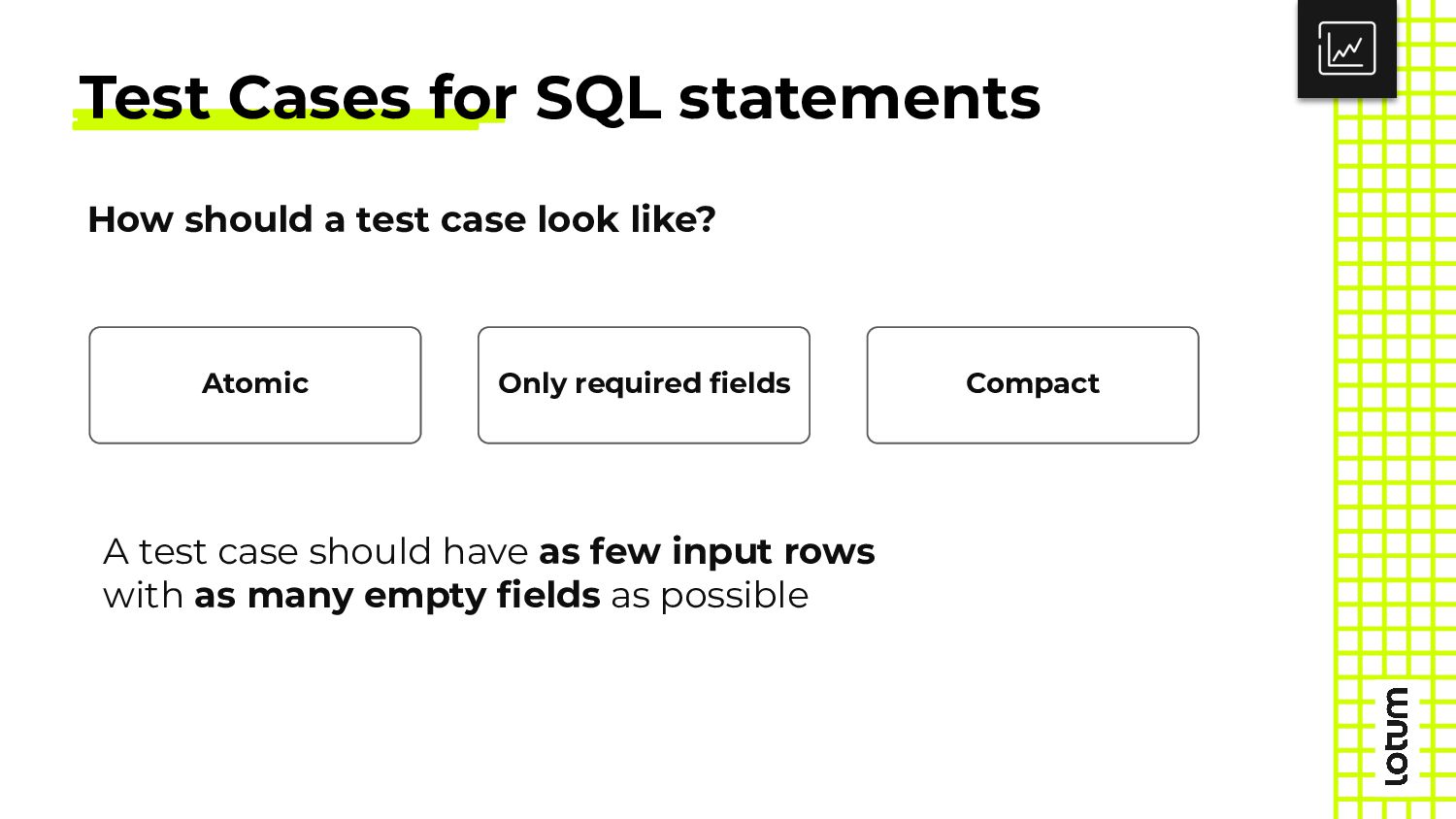Click the bold text as many empty fields
The height and width of the screenshot is (819, 1456).
[x=397, y=595]
